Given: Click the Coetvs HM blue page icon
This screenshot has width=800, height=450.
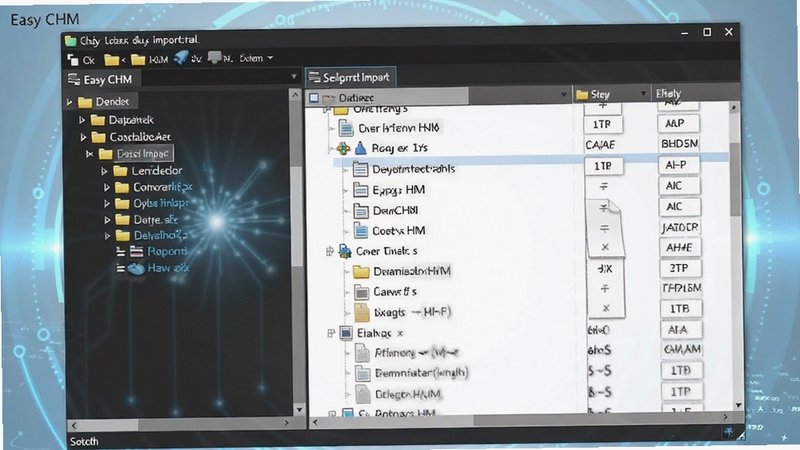Looking at the screenshot, I should (x=361, y=231).
